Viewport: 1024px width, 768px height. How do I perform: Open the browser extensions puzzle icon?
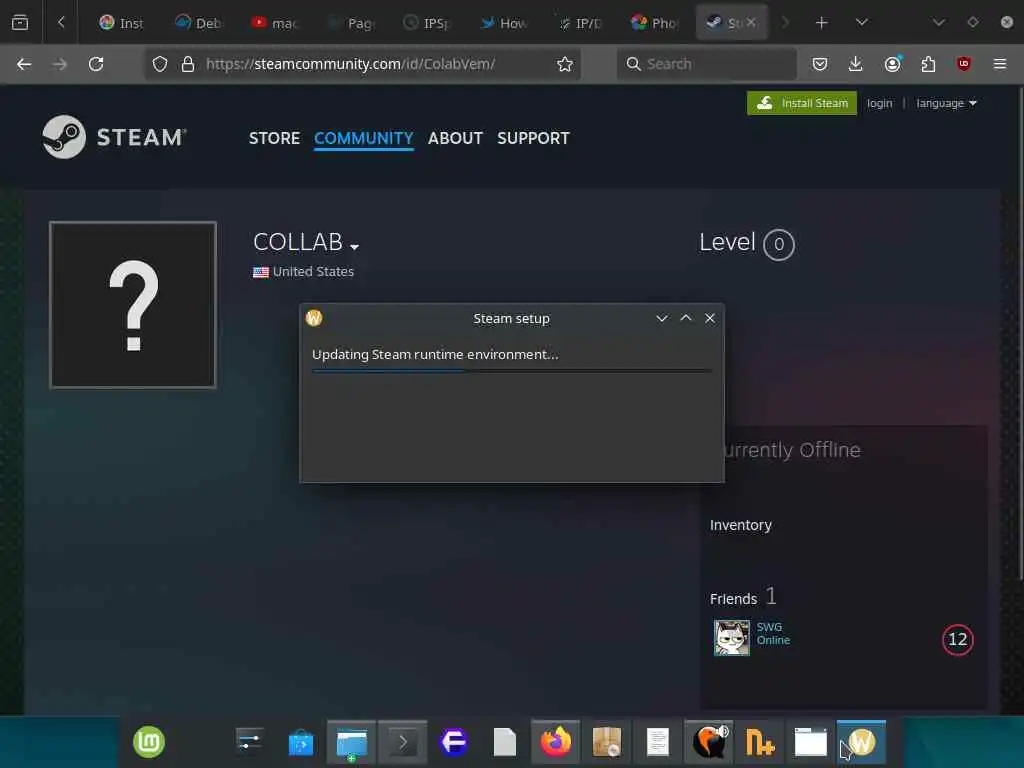click(928, 64)
